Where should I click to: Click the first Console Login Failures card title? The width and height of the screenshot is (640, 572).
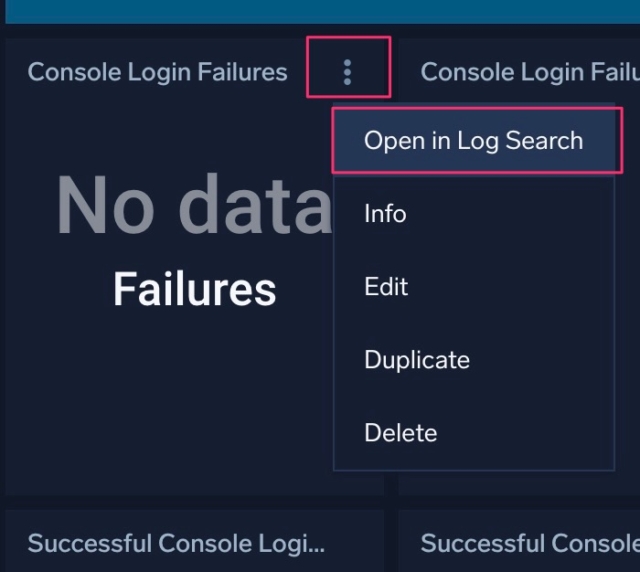(x=158, y=72)
